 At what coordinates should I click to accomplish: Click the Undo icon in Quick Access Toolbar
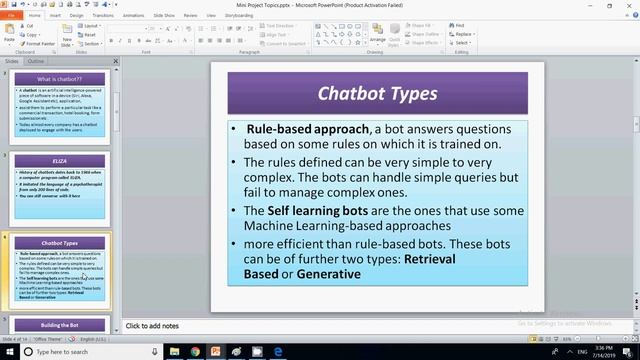pos(23,4)
